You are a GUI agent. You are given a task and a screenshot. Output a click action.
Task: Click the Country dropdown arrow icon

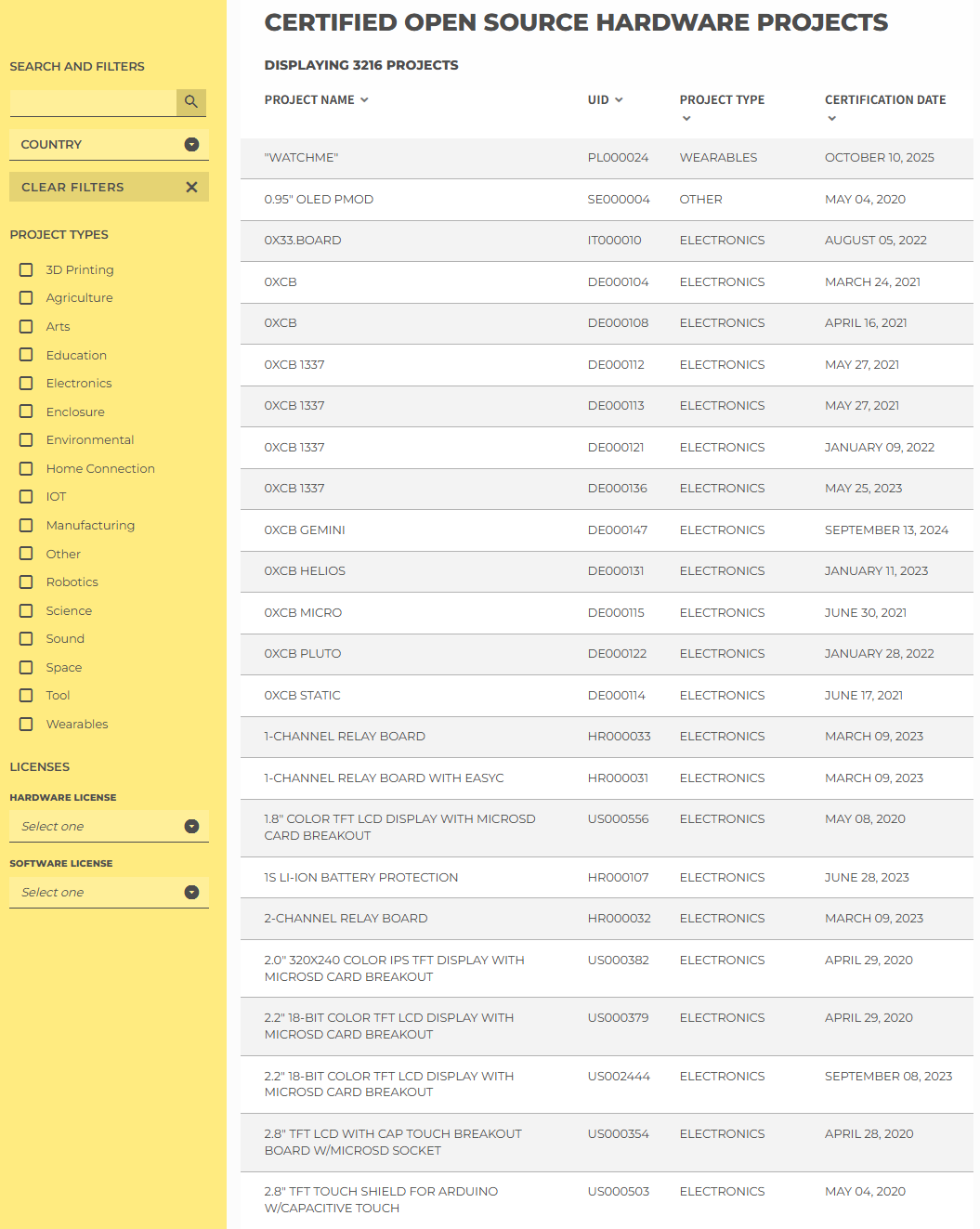click(191, 145)
